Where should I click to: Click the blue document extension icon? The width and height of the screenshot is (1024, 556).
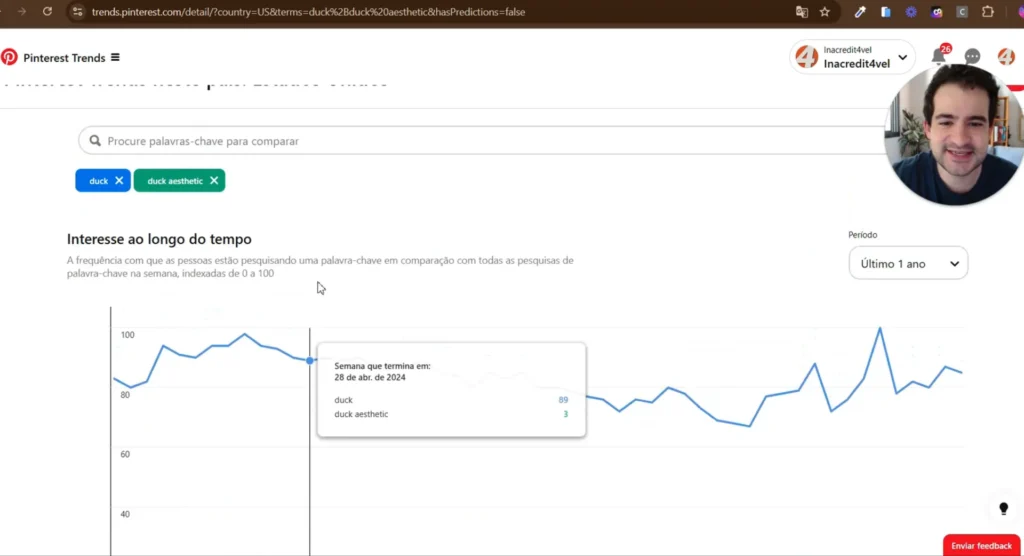[886, 12]
